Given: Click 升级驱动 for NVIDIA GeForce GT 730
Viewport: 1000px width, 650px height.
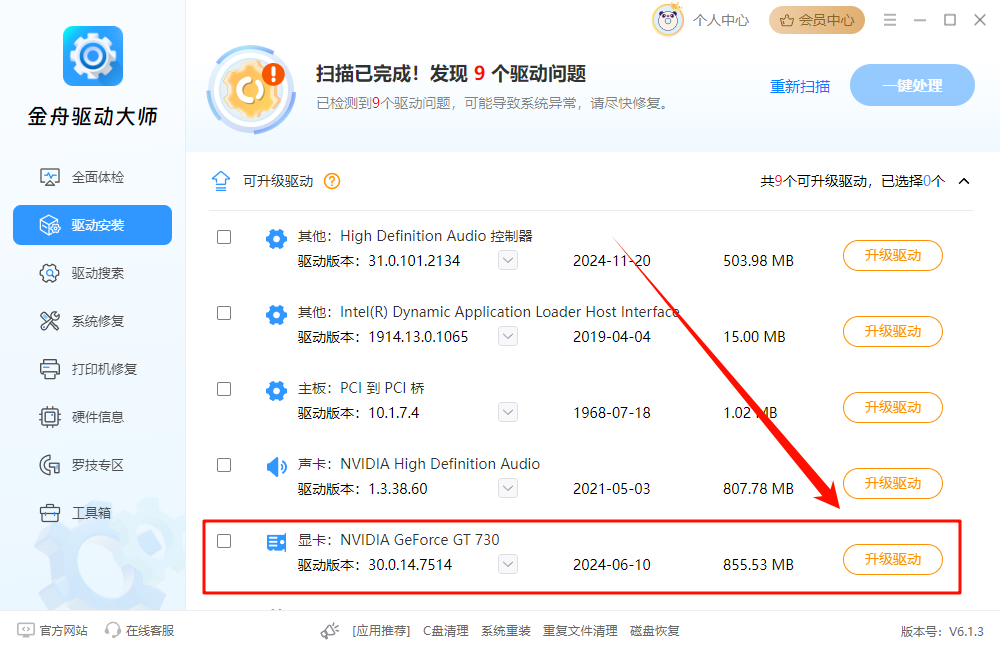Looking at the screenshot, I should click(x=892, y=559).
